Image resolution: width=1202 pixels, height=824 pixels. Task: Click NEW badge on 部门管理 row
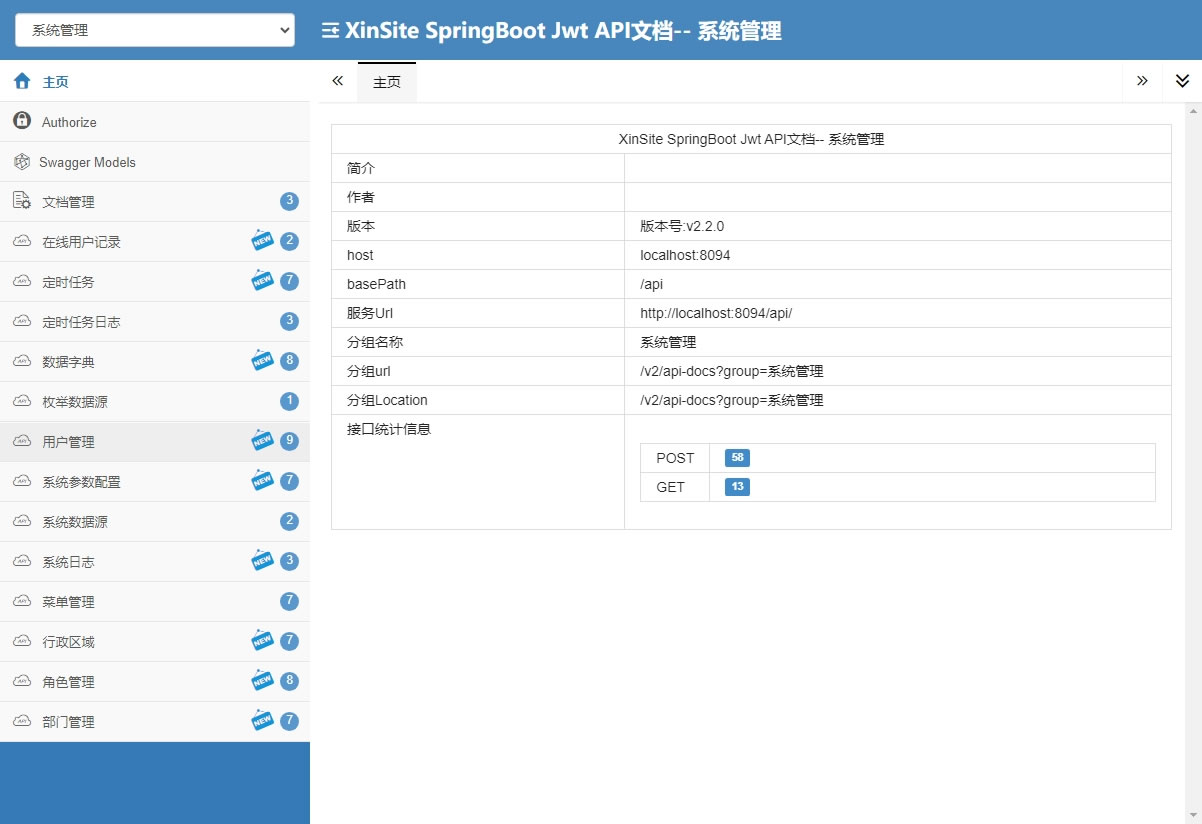coord(262,720)
